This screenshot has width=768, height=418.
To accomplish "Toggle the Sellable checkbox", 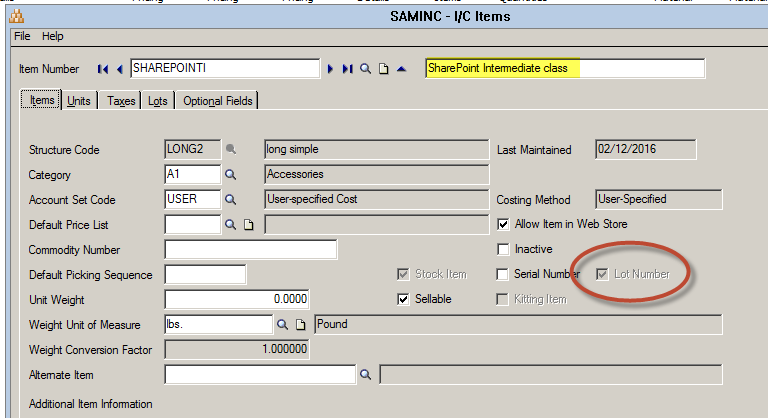I will point(403,299).
